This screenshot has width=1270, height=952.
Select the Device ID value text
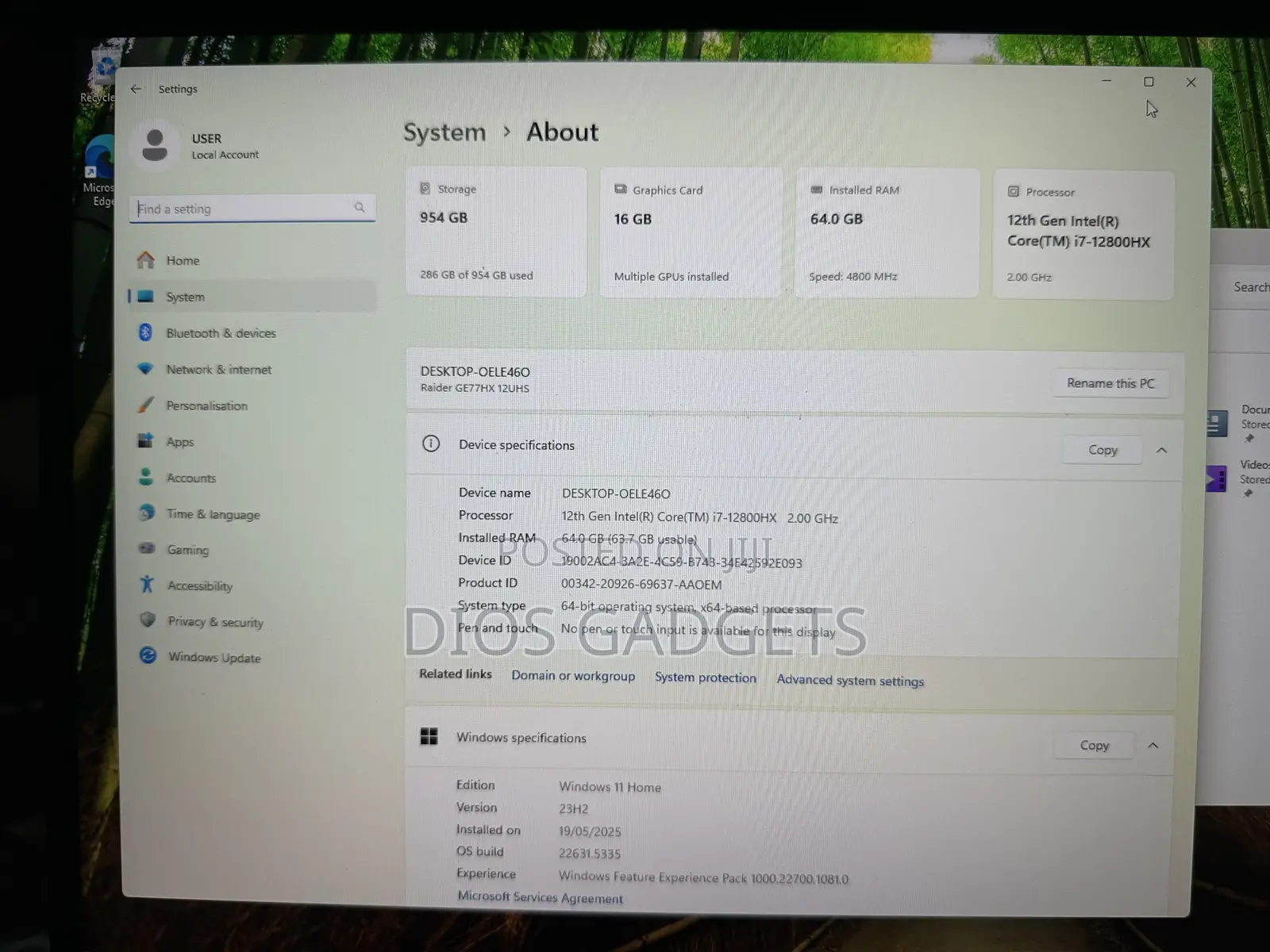[682, 562]
